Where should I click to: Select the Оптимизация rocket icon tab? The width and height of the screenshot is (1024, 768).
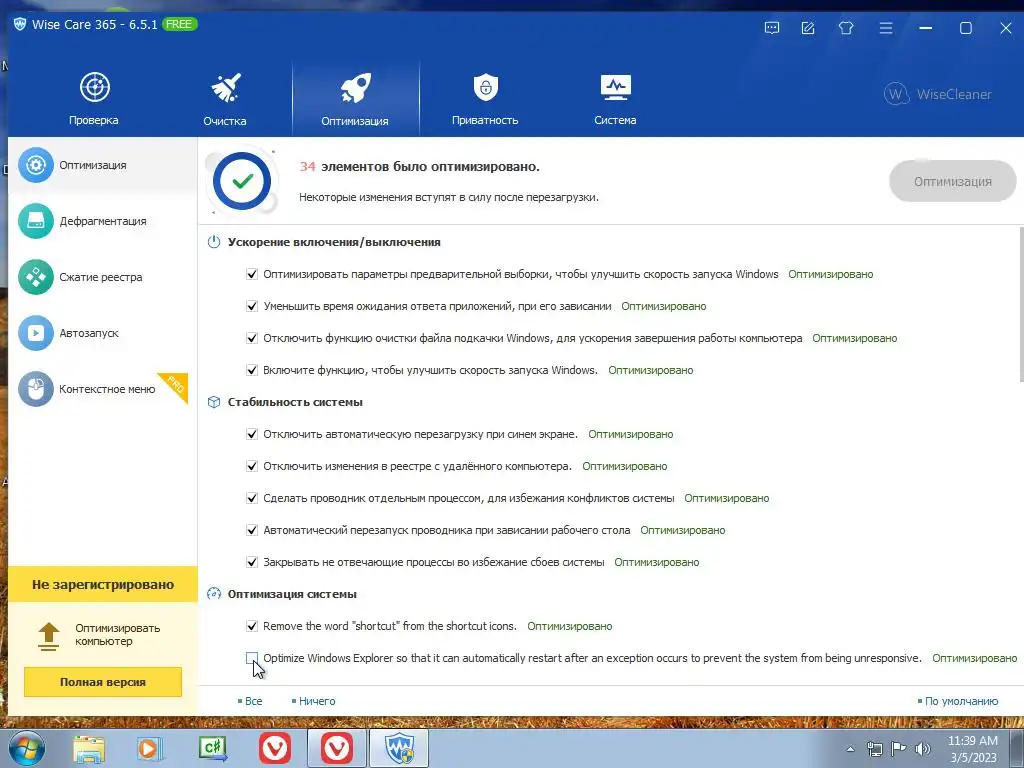pos(355,99)
